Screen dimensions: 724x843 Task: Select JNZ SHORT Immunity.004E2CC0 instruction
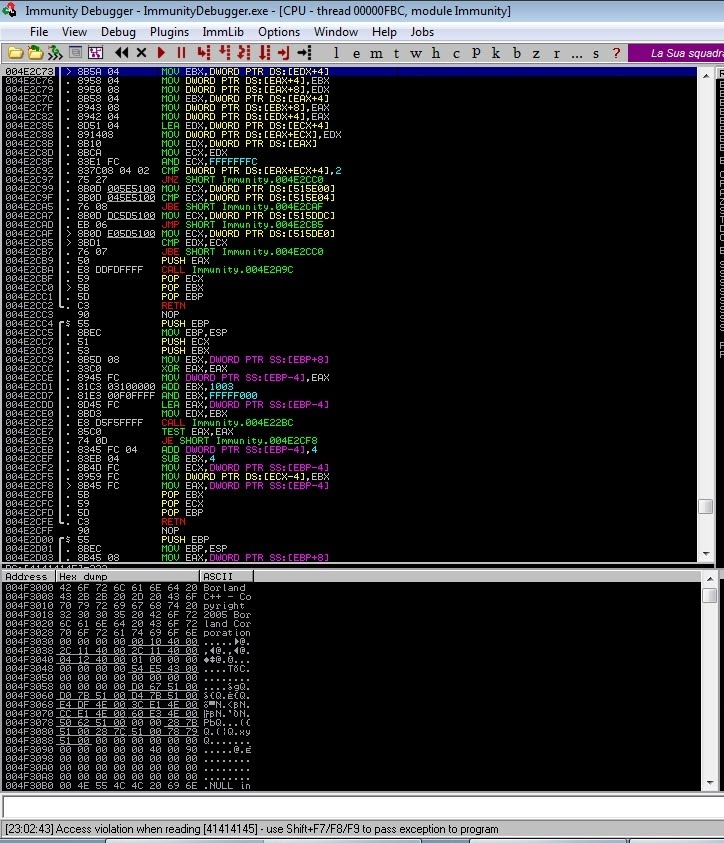point(349,180)
